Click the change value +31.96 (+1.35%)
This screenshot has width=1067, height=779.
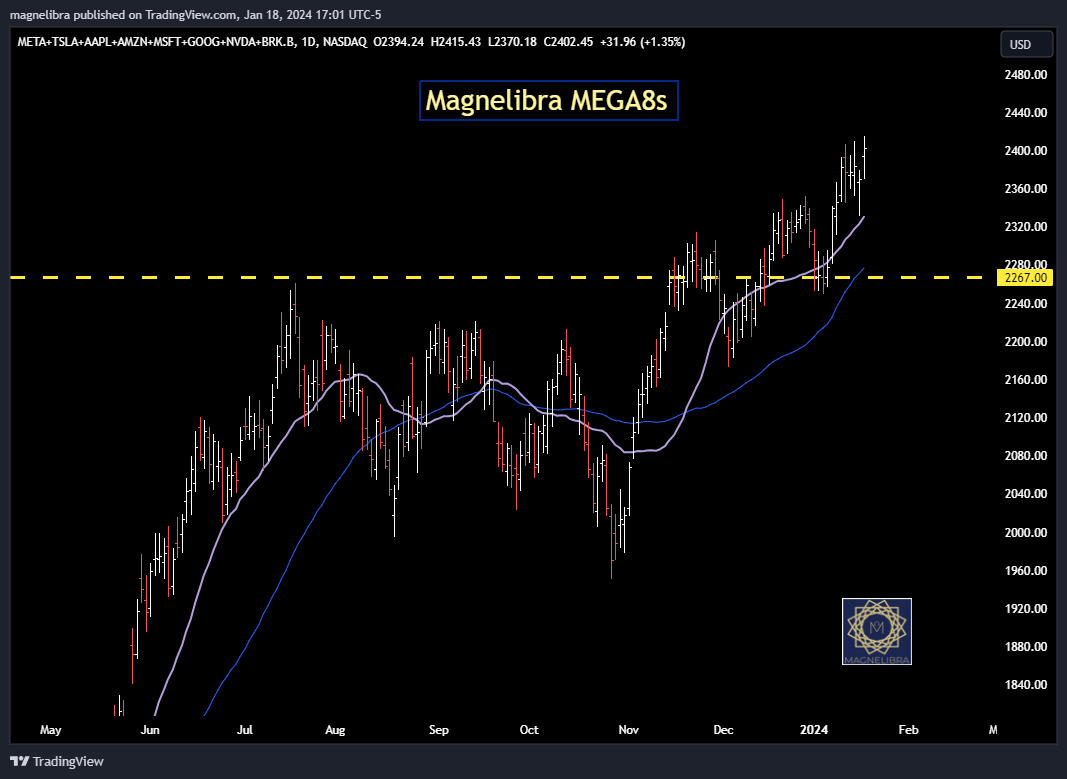coord(642,42)
